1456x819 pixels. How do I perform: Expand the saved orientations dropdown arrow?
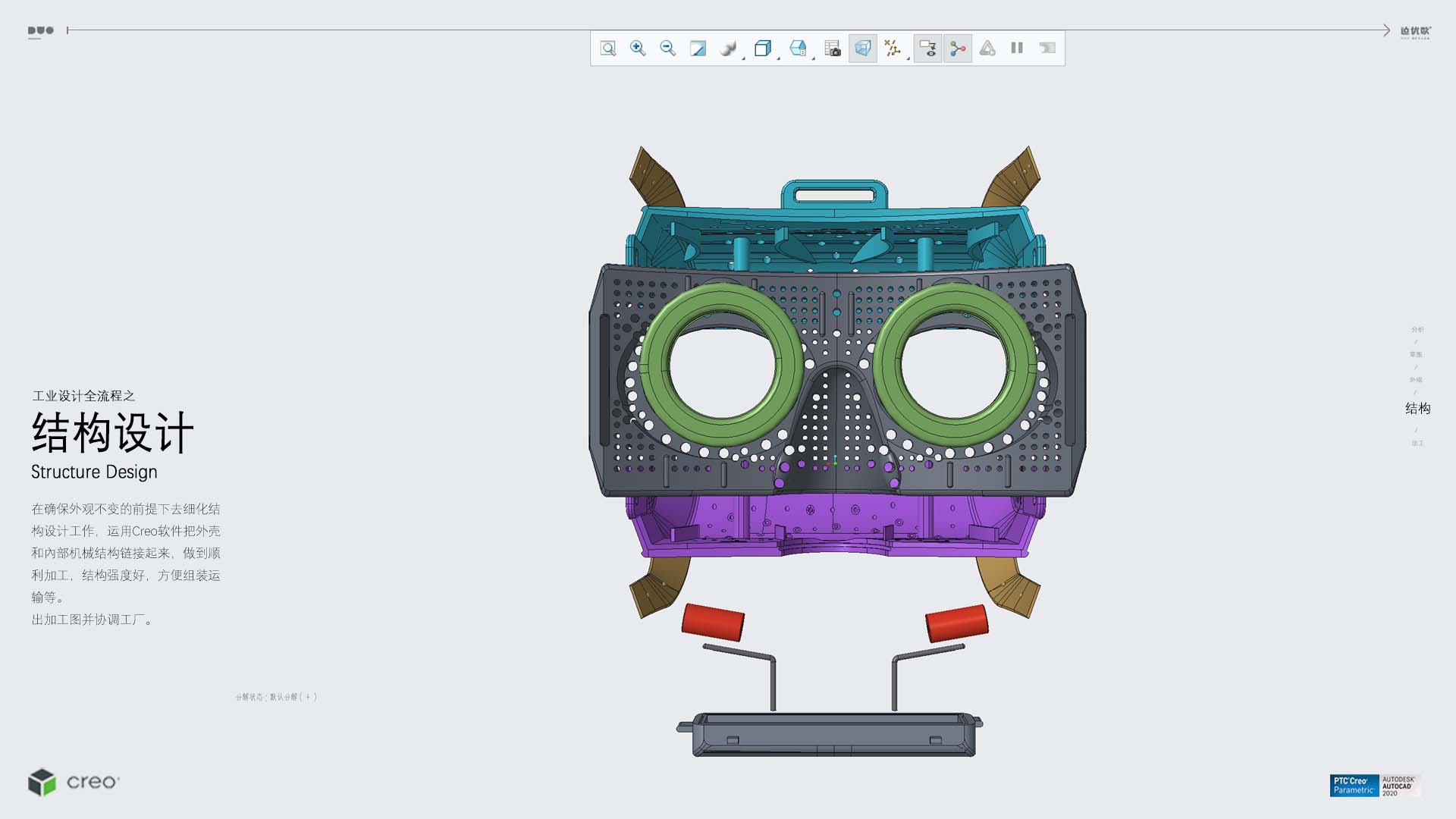pyautogui.click(x=778, y=58)
